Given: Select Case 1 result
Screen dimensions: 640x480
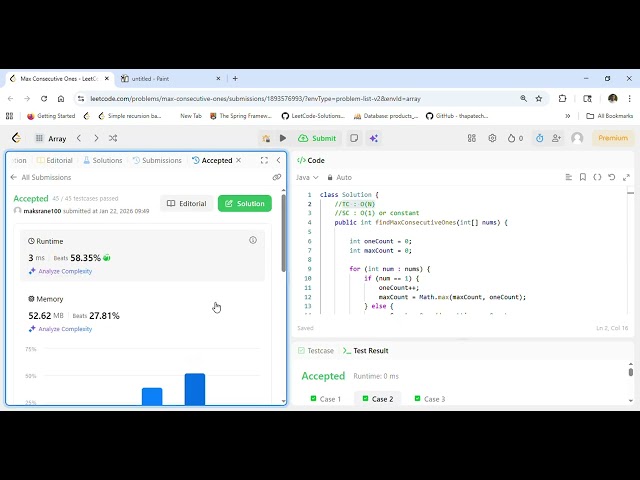Looking at the screenshot, I should (326, 399).
